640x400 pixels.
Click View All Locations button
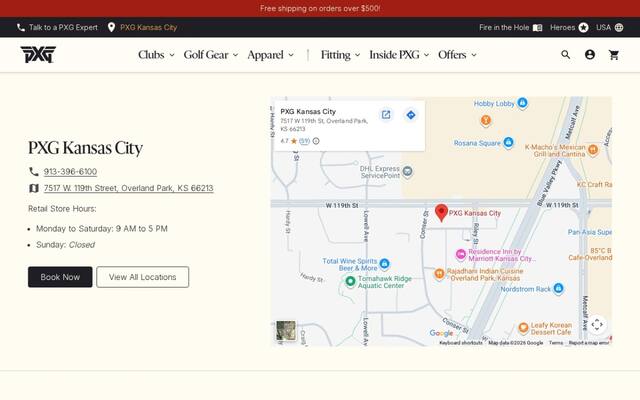click(x=142, y=277)
